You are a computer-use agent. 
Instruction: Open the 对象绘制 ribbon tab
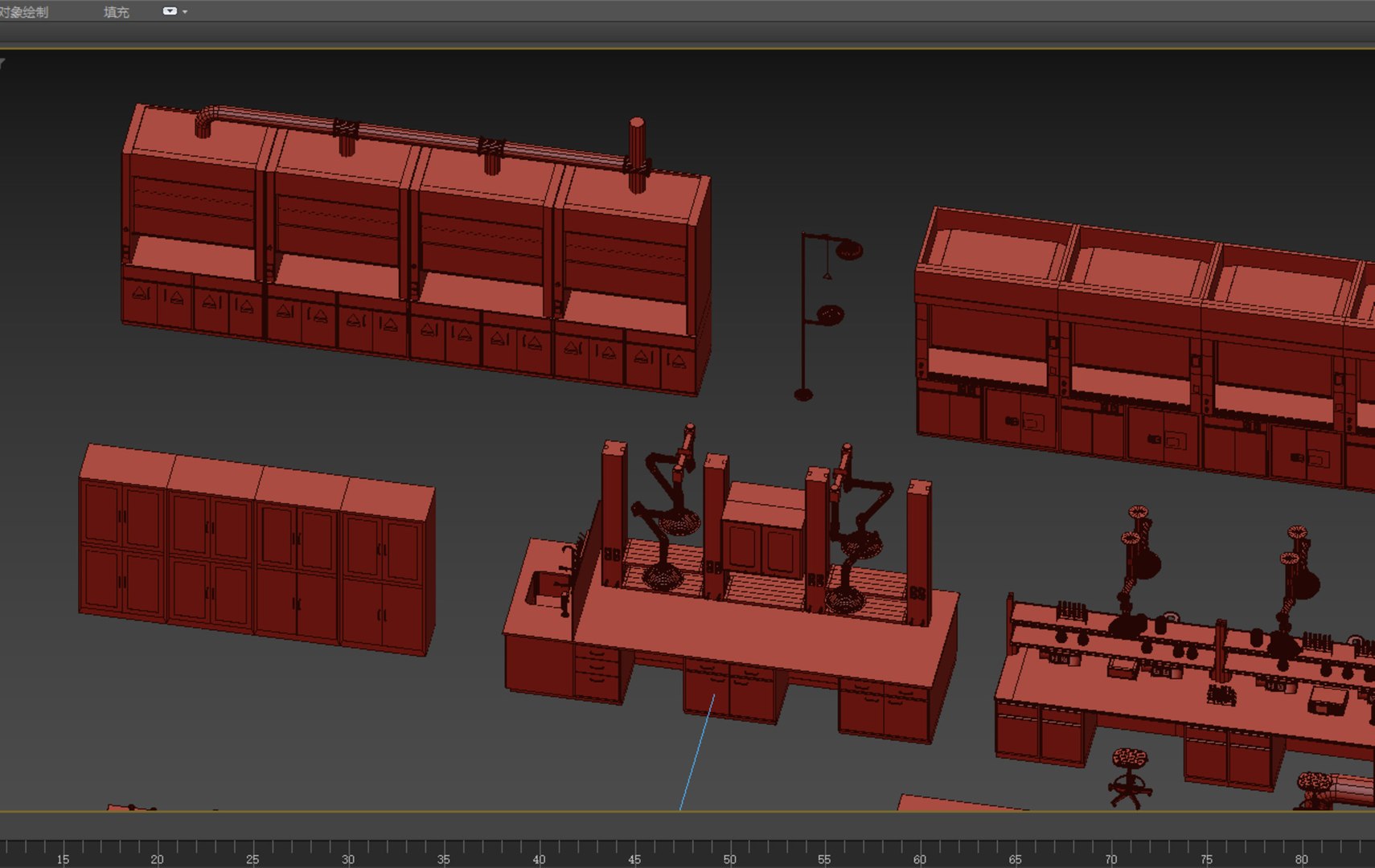pyautogui.click(x=24, y=12)
